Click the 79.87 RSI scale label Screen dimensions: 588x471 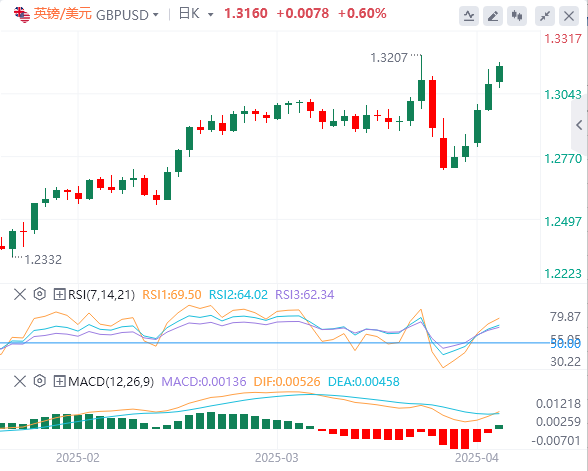pos(565,317)
